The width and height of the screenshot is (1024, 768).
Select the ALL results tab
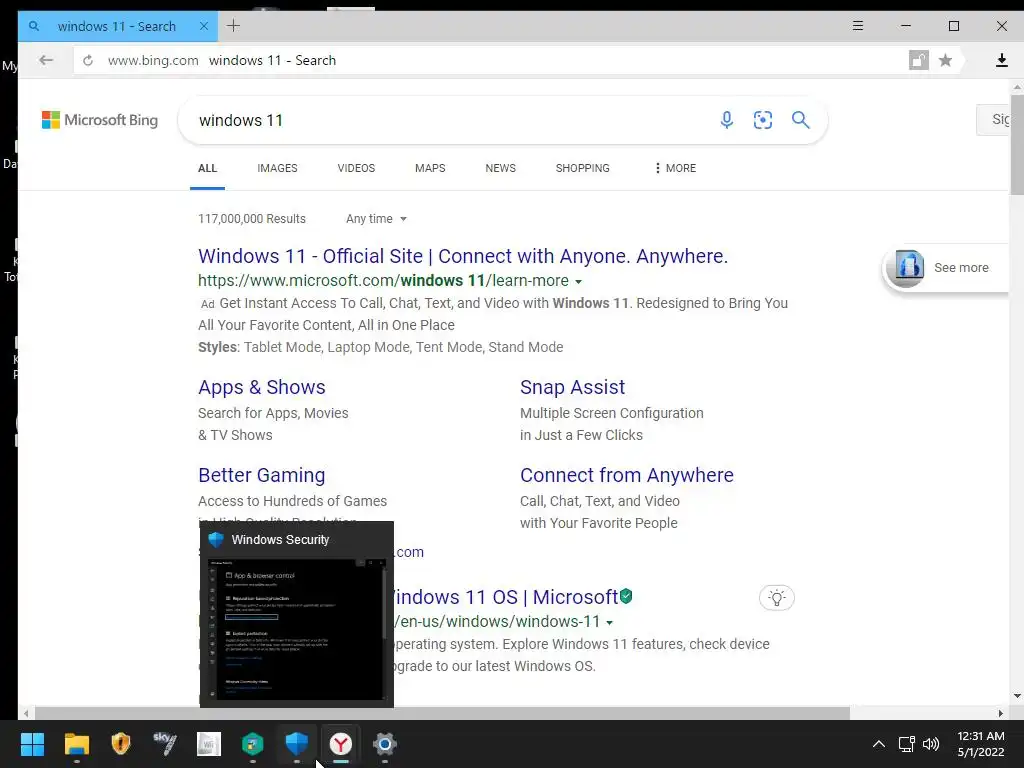(208, 168)
